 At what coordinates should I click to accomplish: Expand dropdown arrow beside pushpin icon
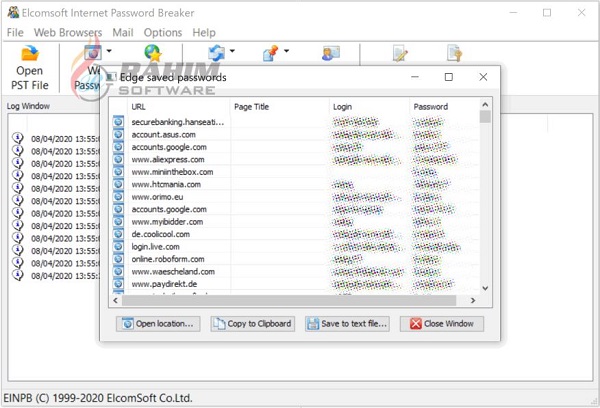287,51
